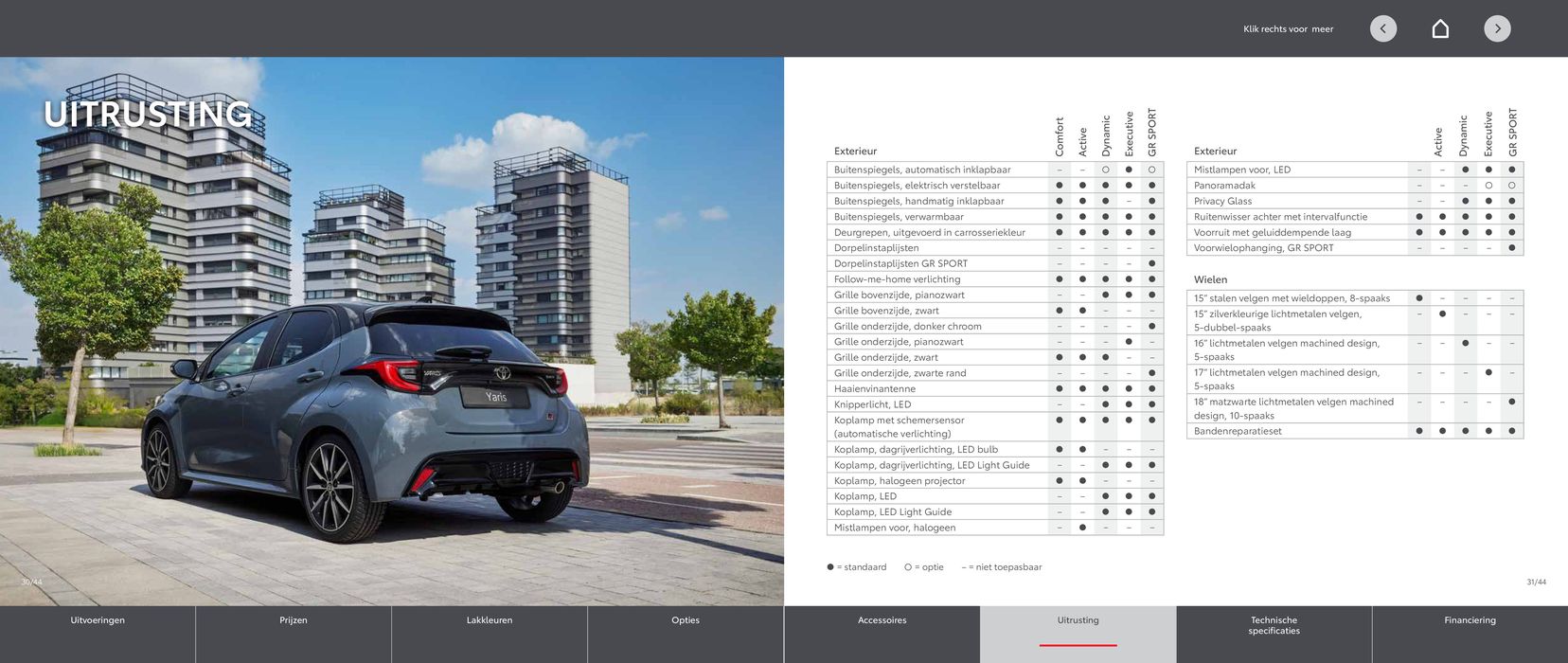This screenshot has width=1568, height=663.
Task: Click the UITRUSTING heading
Action: point(148,115)
